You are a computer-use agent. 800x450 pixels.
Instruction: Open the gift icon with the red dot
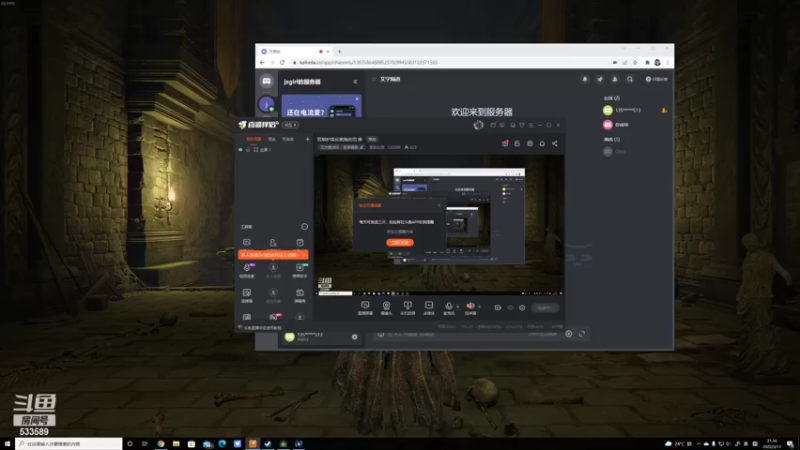tap(505, 143)
